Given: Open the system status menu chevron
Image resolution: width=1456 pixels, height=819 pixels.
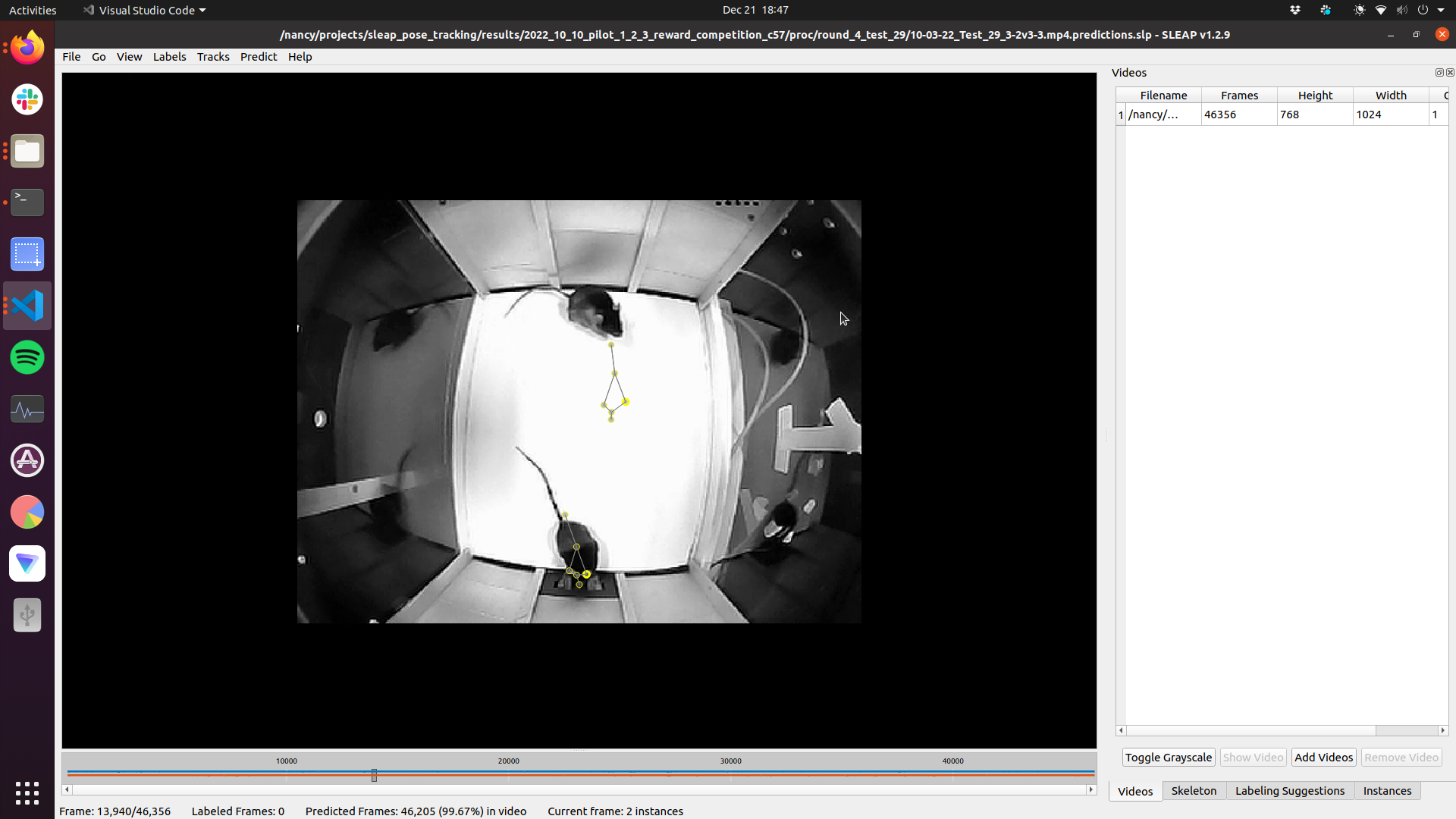Looking at the screenshot, I should tap(1439, 10).
